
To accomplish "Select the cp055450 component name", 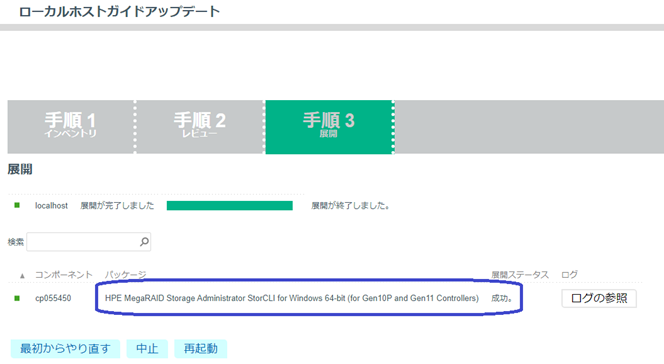I will [53, 298].
